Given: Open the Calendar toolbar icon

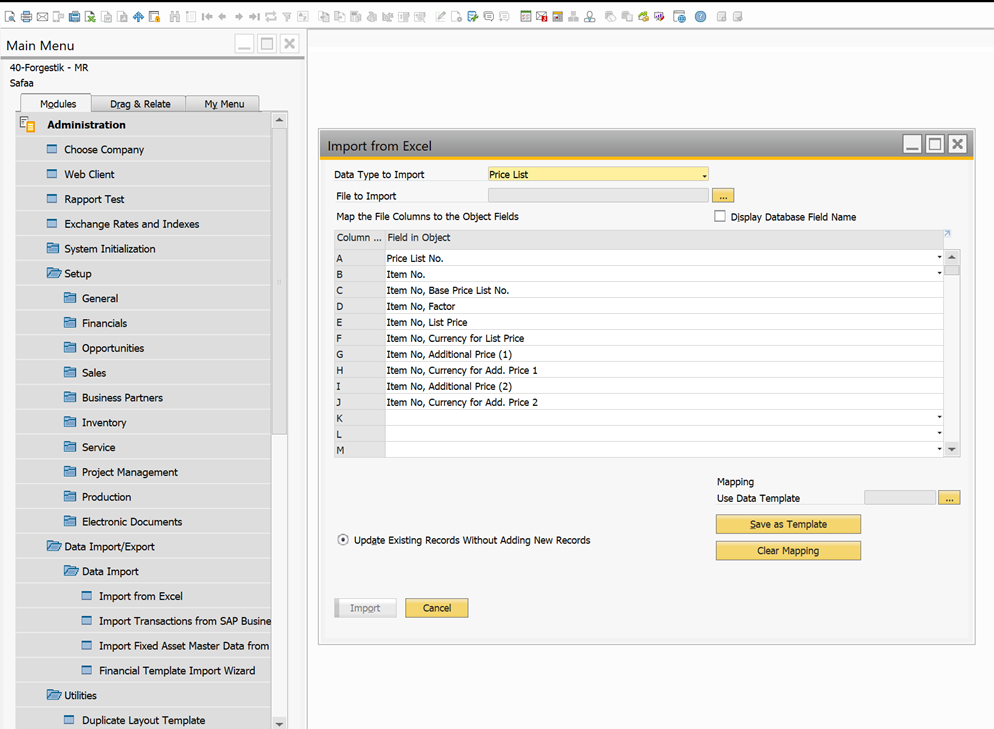Looking at the screenshot, I should click(524, 16).
